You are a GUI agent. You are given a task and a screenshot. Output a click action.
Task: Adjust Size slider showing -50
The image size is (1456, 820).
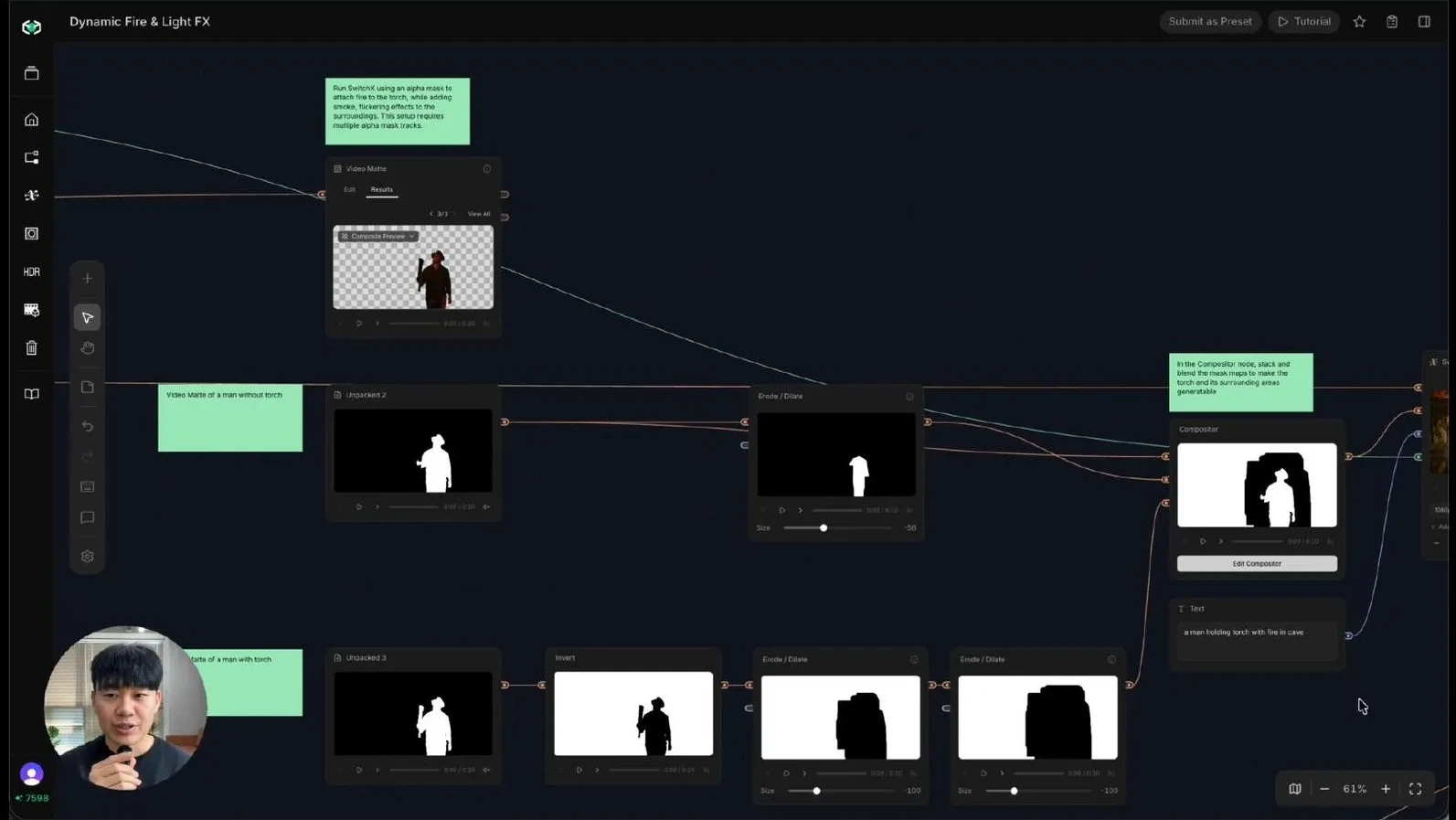[x=824, y=528]
